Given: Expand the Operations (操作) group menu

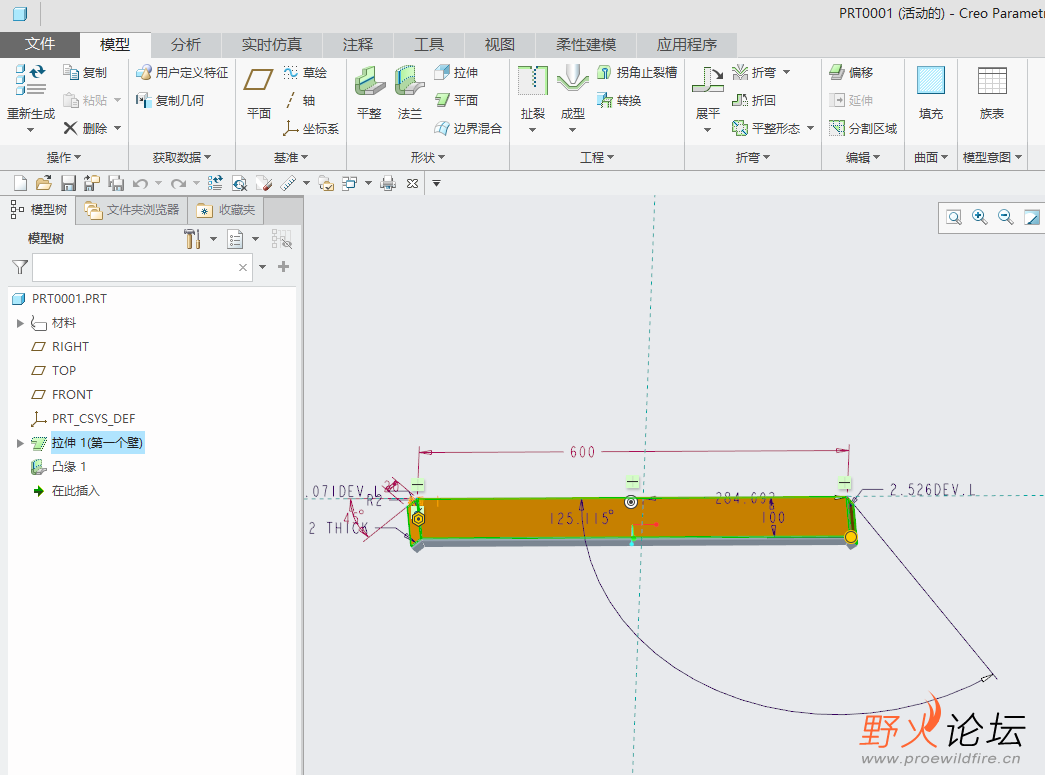Looking at the screenshot, I should coord(63,157).
